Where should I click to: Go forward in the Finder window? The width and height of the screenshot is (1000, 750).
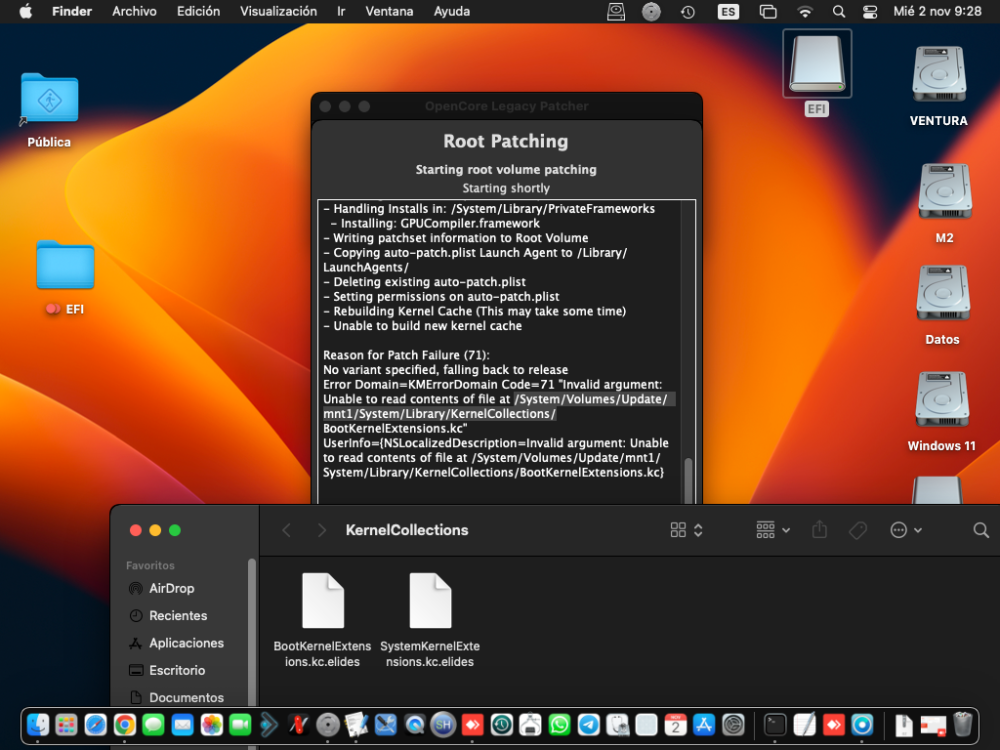pos(321,530)
